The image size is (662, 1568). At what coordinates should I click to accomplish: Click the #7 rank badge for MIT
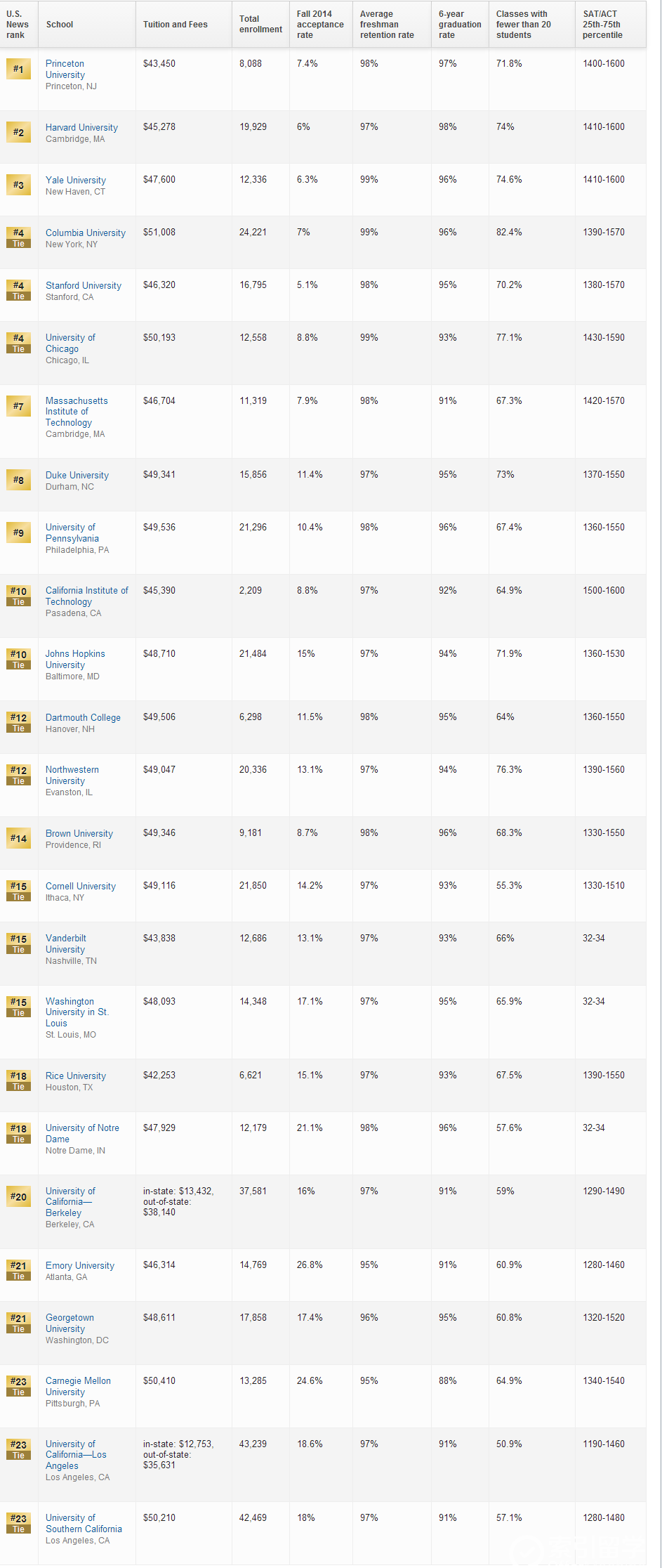pos(18,406)
